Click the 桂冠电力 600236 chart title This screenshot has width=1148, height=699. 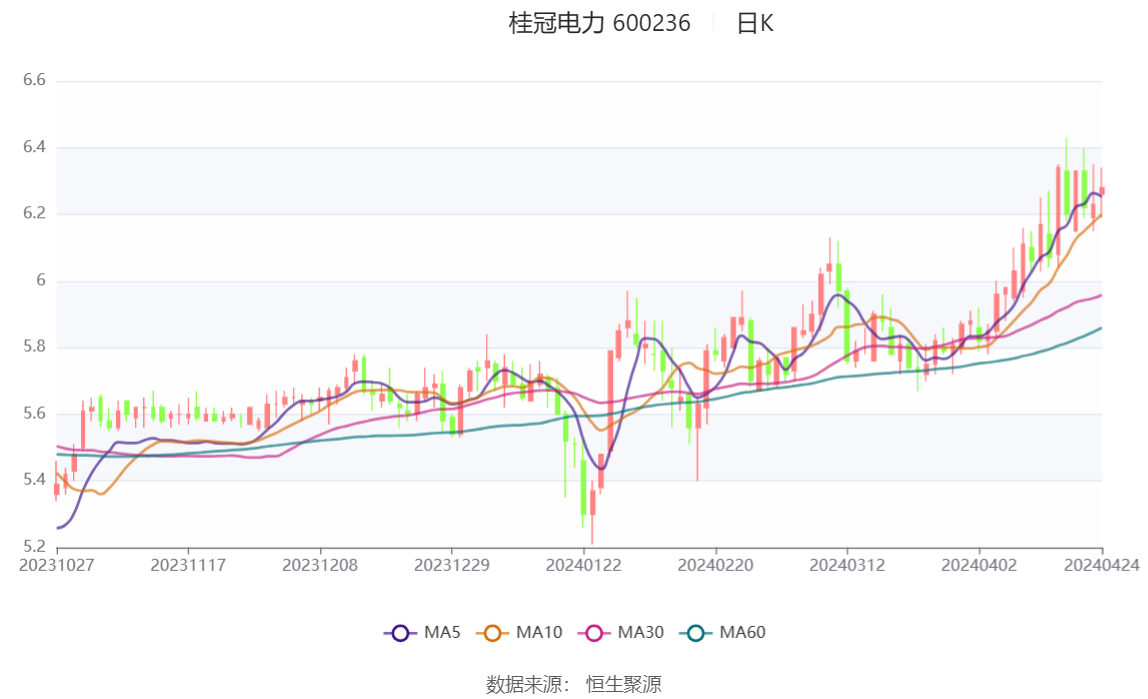click(x=599, y=23)
